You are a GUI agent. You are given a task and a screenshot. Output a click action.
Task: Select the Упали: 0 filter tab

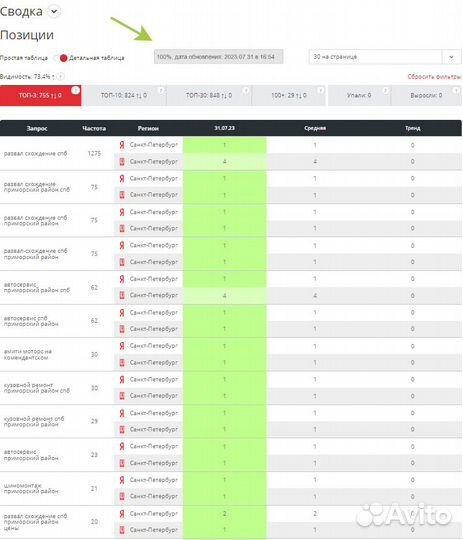coord(359,95)
